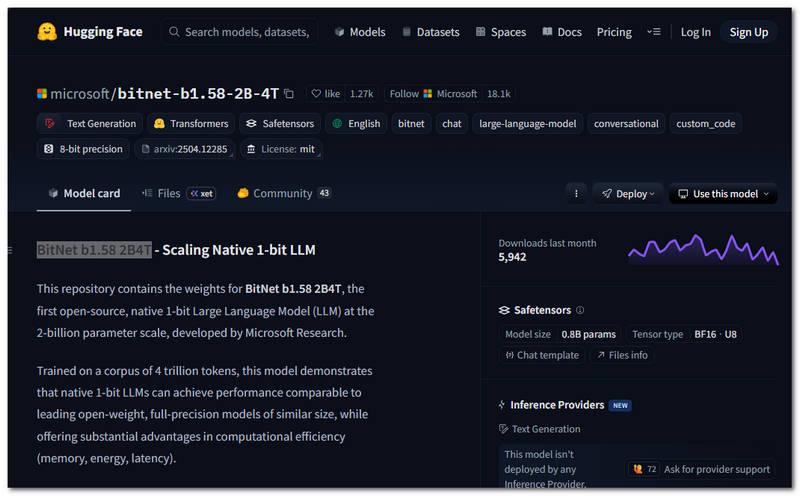Select the custom_code tag

pos(706,124)
